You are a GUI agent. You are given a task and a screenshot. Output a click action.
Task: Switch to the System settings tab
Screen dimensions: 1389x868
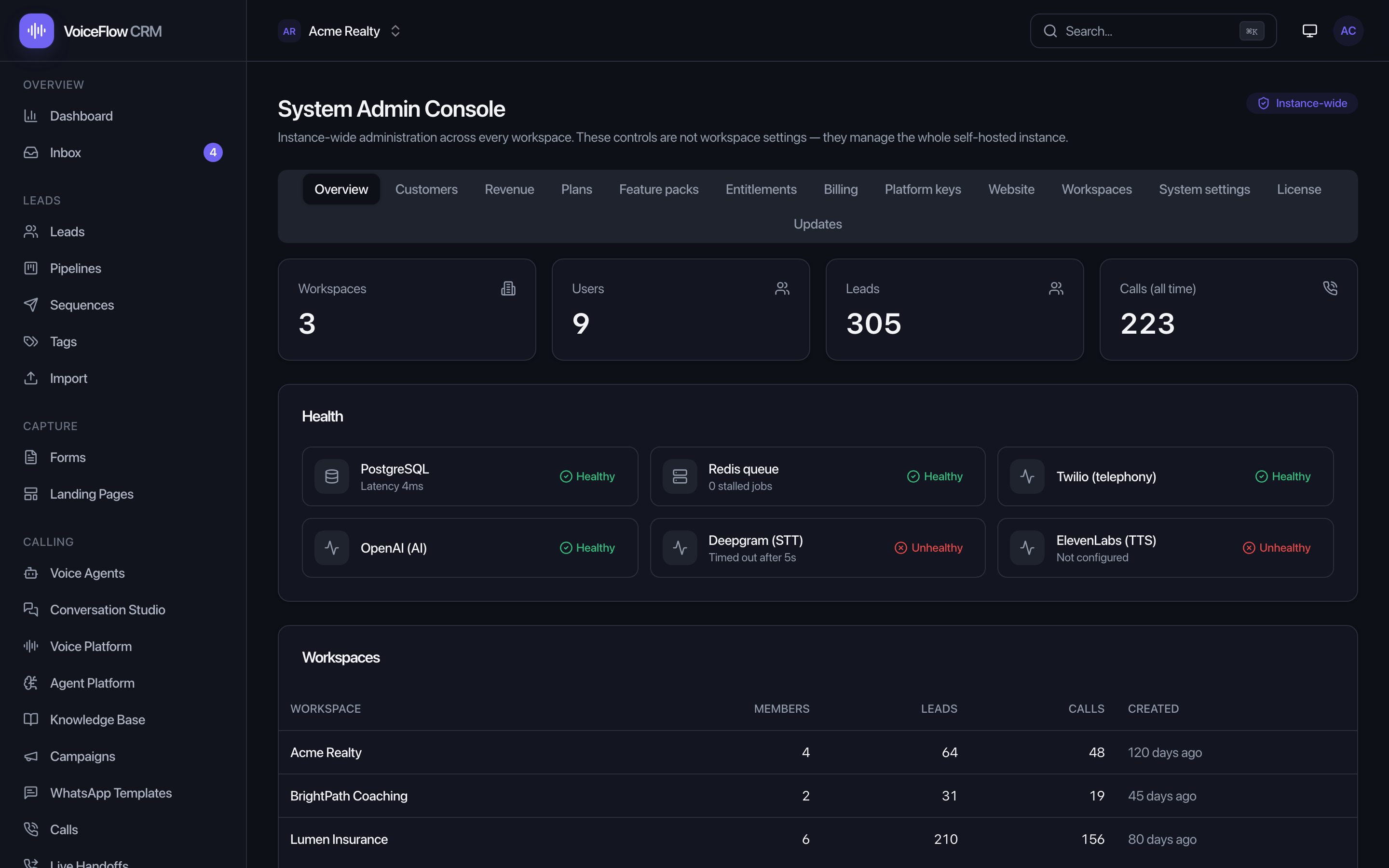1204,190
